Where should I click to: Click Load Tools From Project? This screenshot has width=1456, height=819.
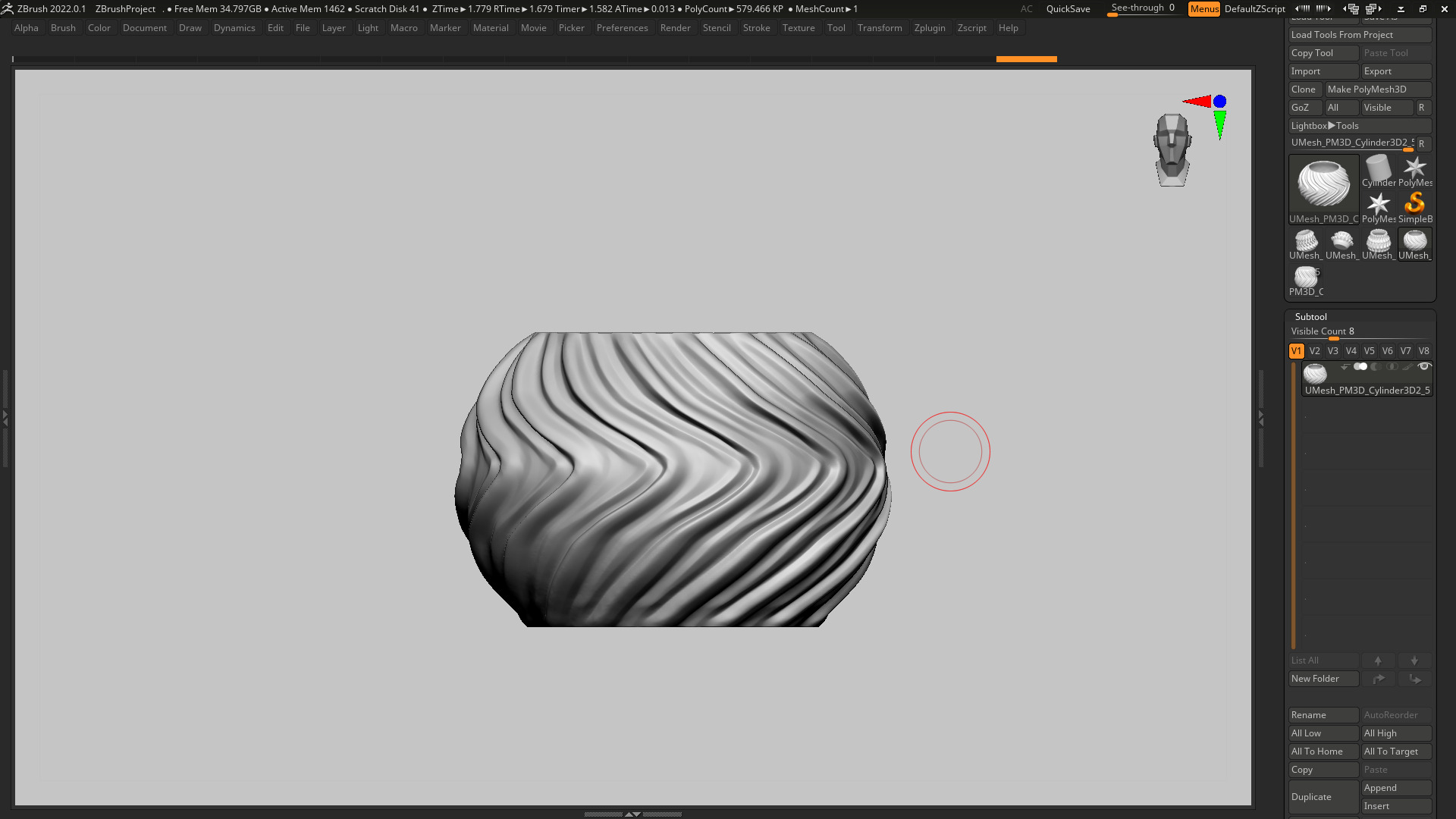(1360, 35)
